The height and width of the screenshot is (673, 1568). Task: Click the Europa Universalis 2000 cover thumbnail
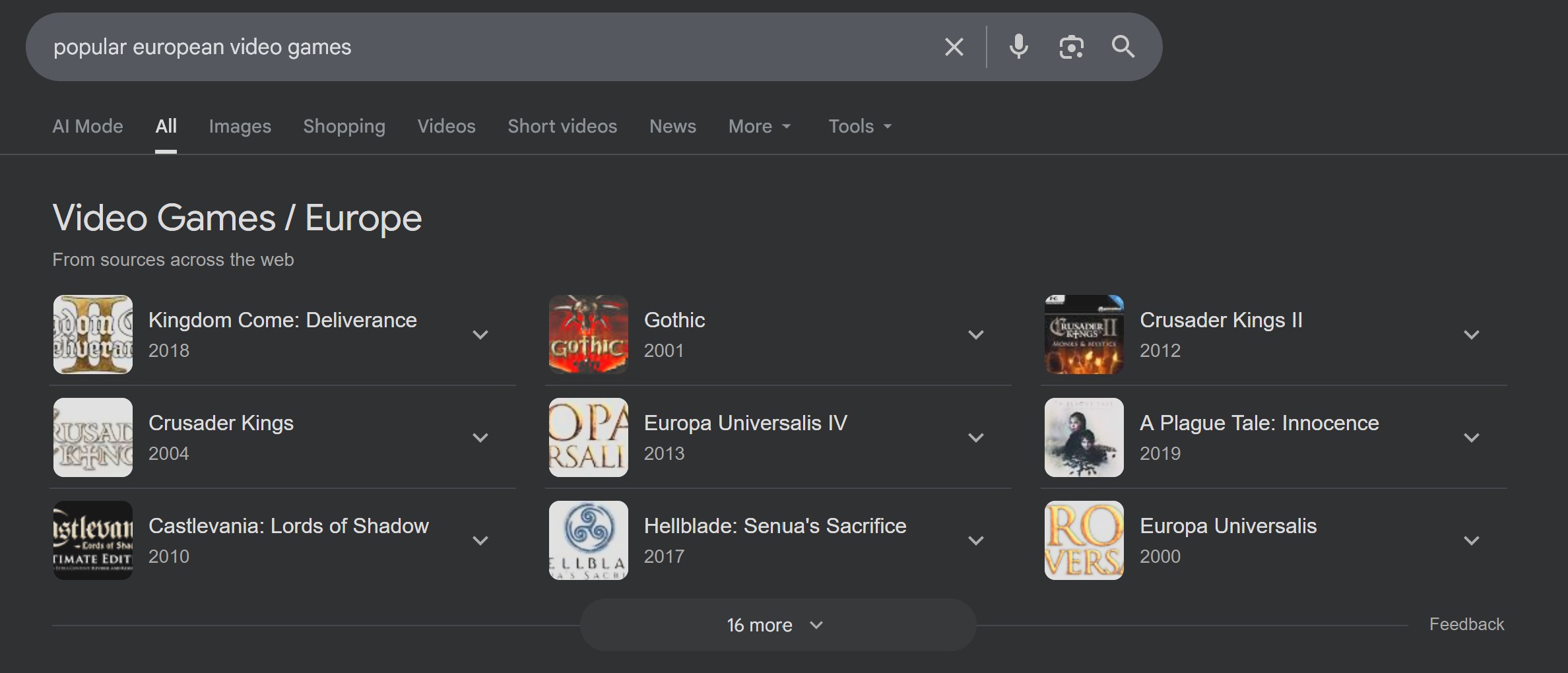1084,540
